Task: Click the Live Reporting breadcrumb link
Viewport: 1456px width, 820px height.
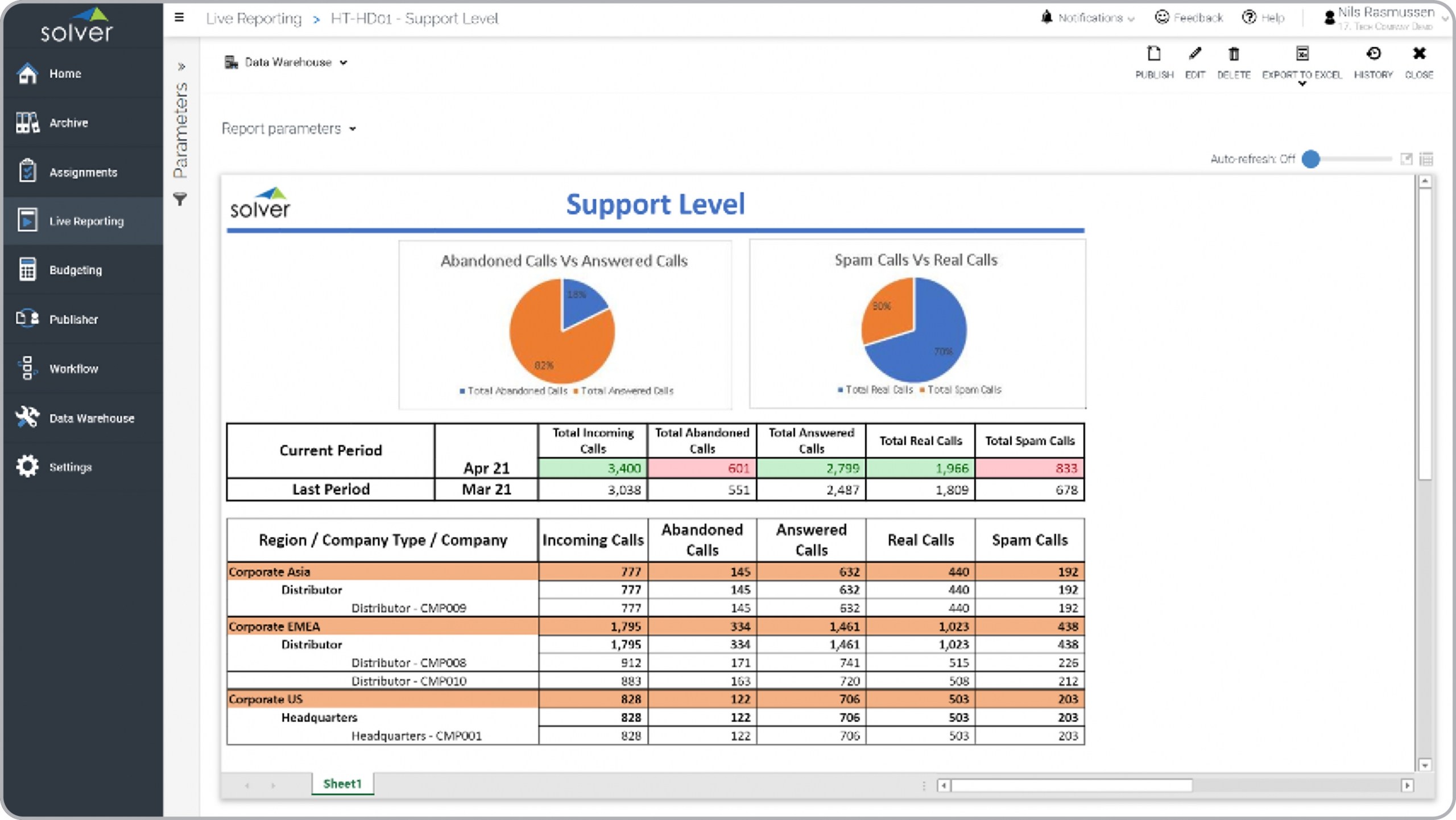Action: click(254, 19)
